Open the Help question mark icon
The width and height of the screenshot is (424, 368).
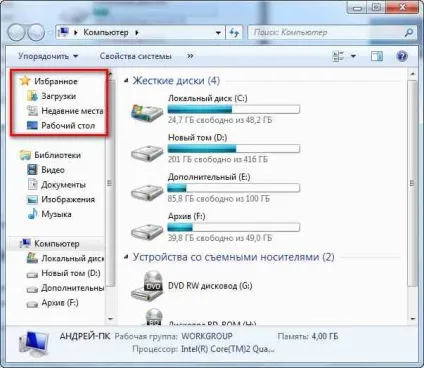click(x=402, y=56)
